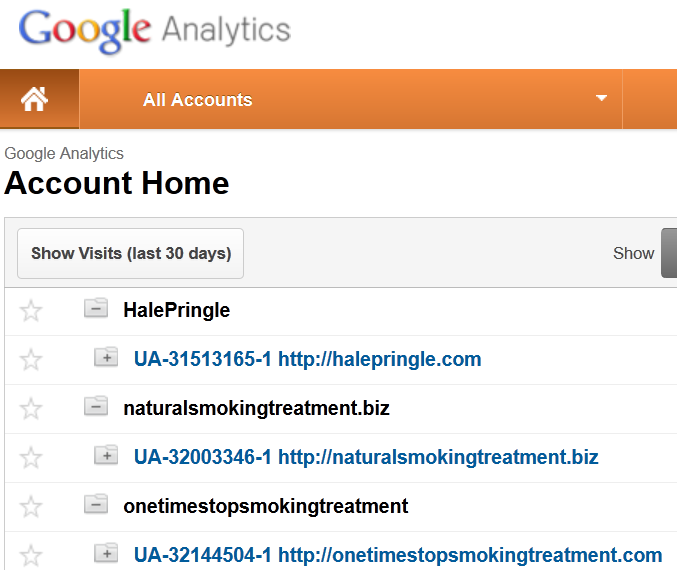Expand the UA-32003346-1 property folder
The height and width of the screenshot is (570, 677).
coord(106,455)
